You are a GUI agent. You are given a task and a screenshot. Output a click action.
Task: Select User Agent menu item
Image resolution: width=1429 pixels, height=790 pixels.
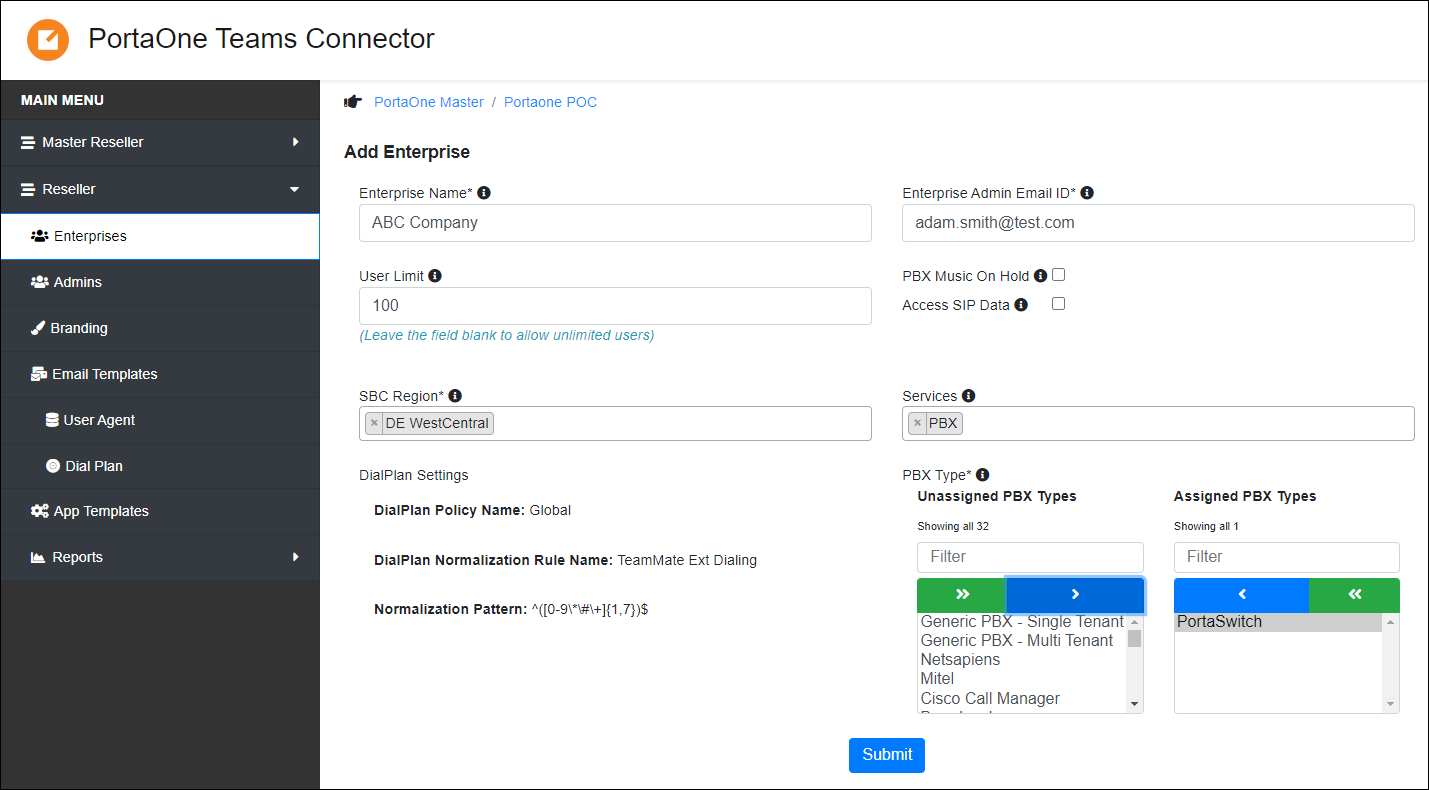click(x=160, y=420)
